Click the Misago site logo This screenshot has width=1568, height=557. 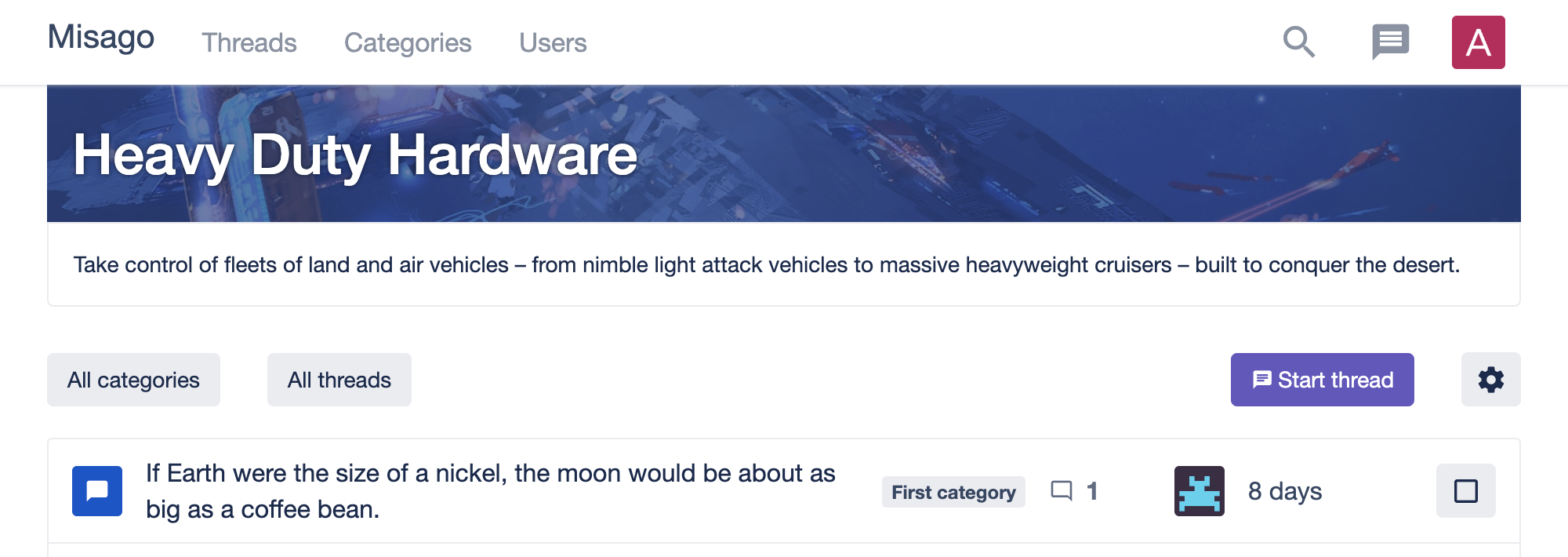coord(101,38)
